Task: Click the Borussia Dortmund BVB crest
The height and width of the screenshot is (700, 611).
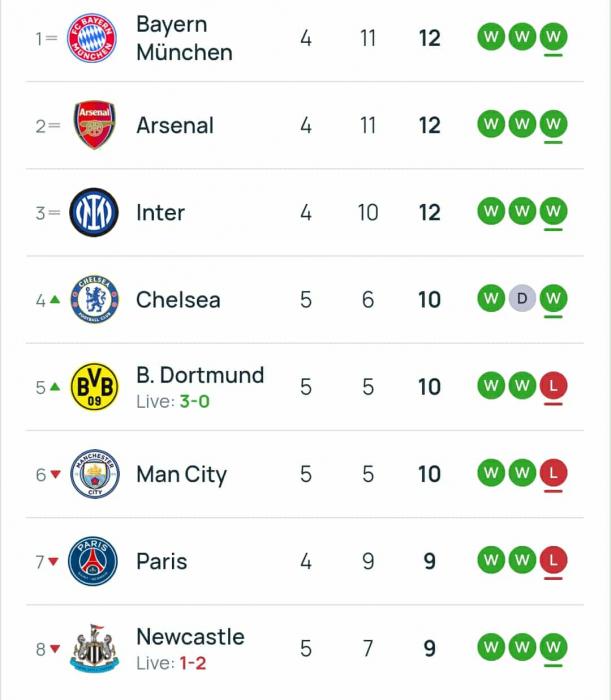Action: (x=95, y=387)
